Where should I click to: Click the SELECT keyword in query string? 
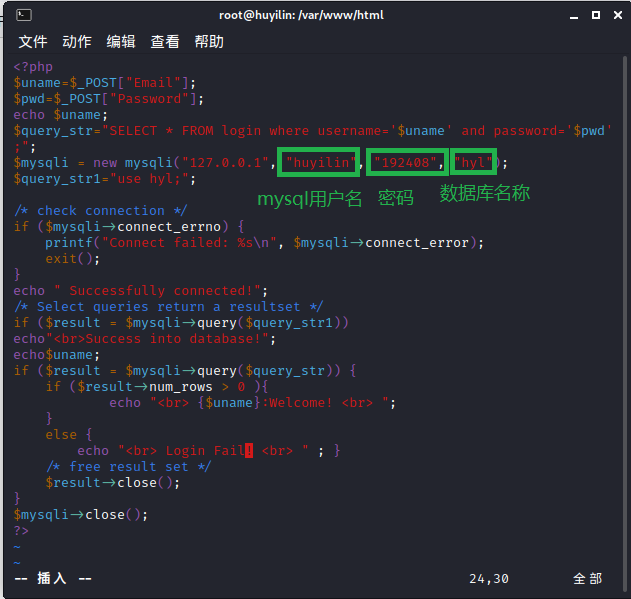133,131
